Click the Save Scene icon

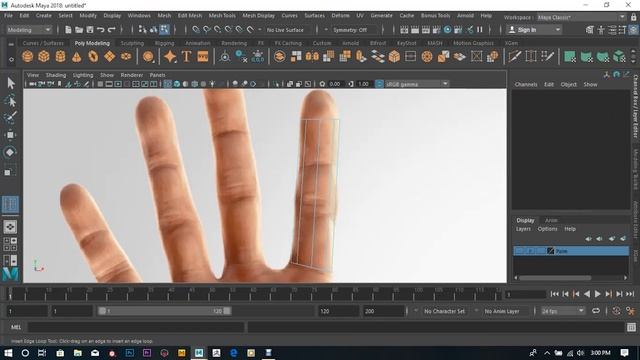[x=89, y=29]
